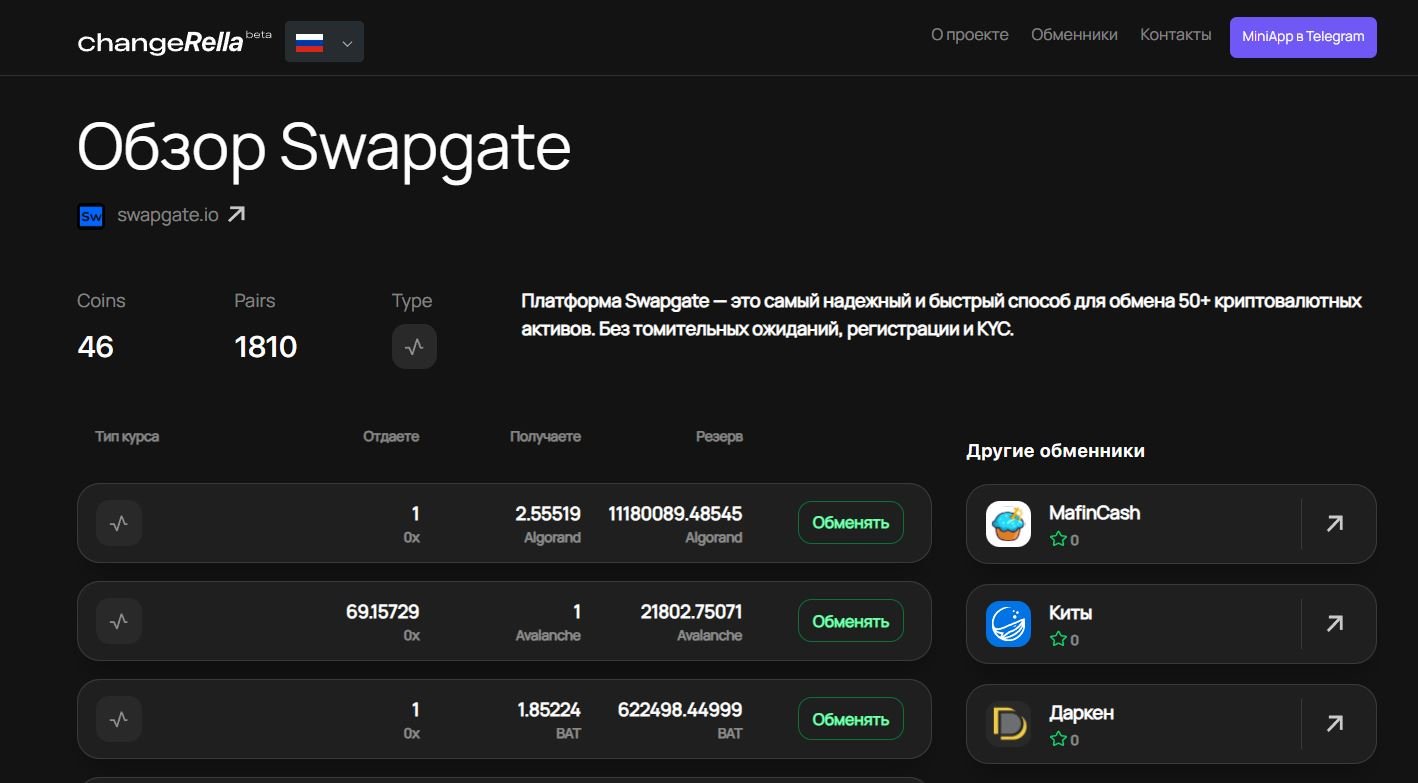Screen dimensions: 1418x783
Task: Click the arrow icon on Даркен card
Action: 1335,724
